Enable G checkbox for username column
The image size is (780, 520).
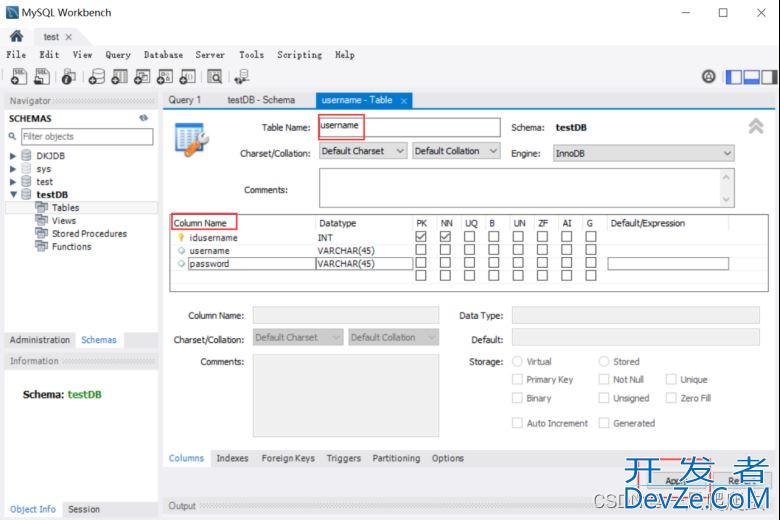[590, 250]
